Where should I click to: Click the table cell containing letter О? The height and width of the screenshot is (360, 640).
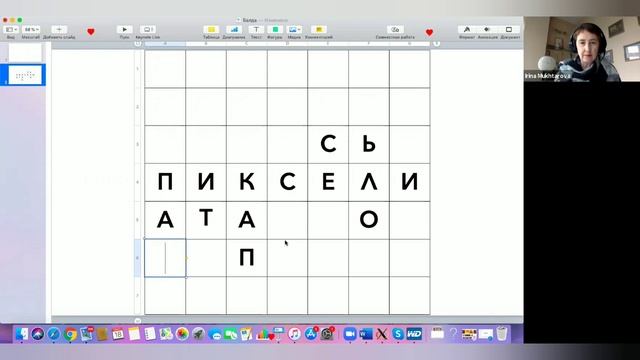point(369,220)
